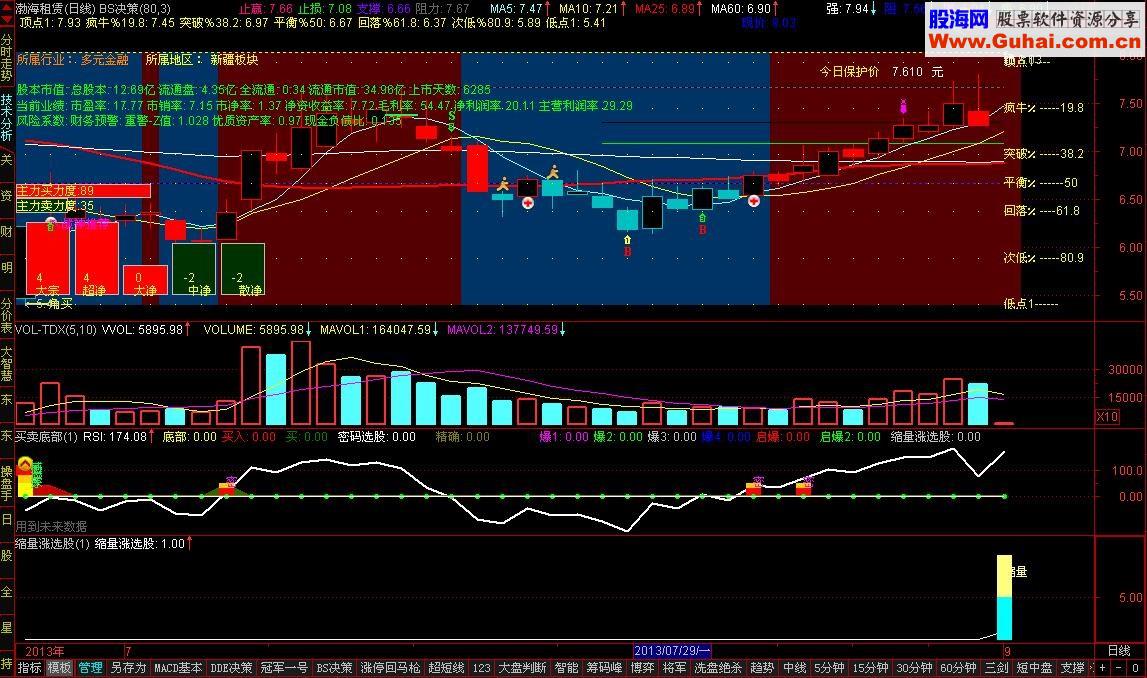1147x678 pixels.
Task: Click the 2013/07/29 date marker
Action: click(x=672, y=651)
